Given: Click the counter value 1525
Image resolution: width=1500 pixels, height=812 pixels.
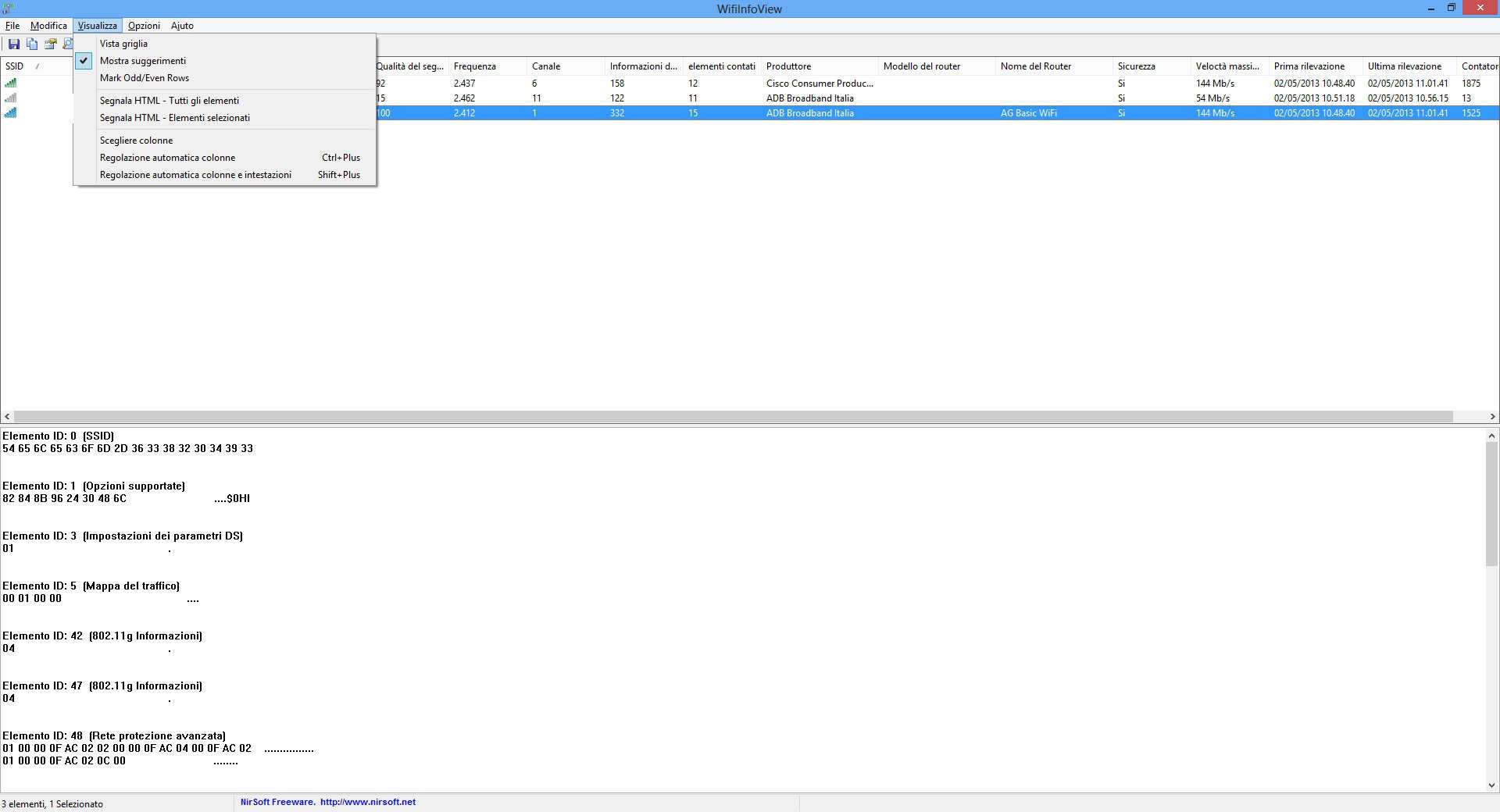Looking at the screenshot, I should (x=1471, y=113).
